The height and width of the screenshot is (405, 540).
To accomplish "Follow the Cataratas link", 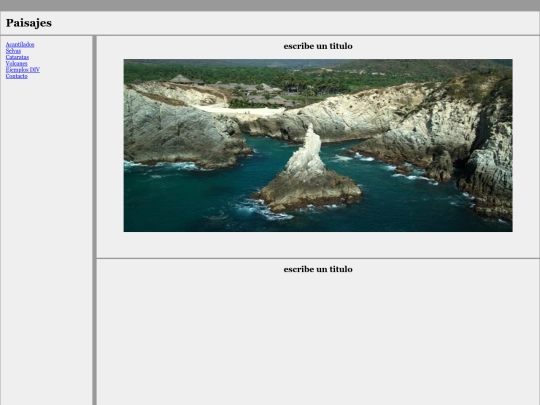I will (17, 57).
